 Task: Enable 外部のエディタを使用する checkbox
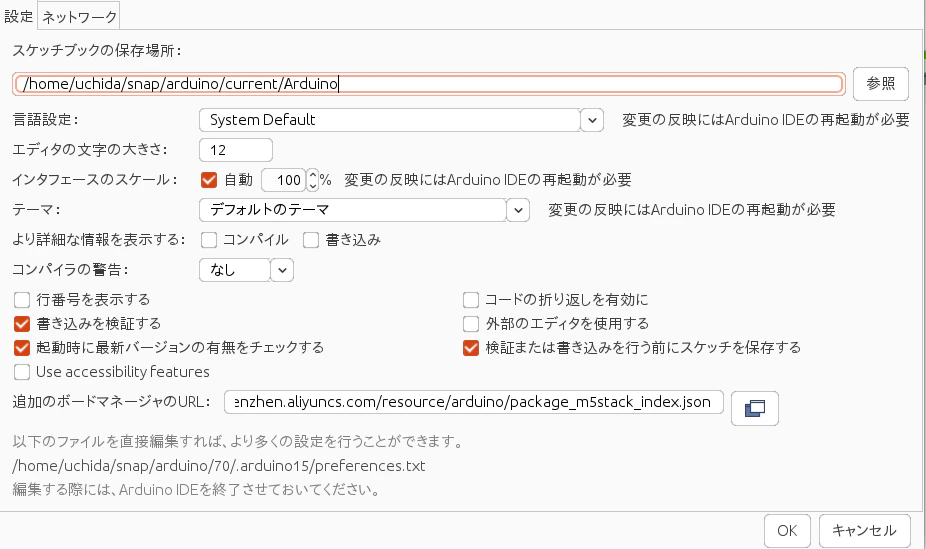471,323
